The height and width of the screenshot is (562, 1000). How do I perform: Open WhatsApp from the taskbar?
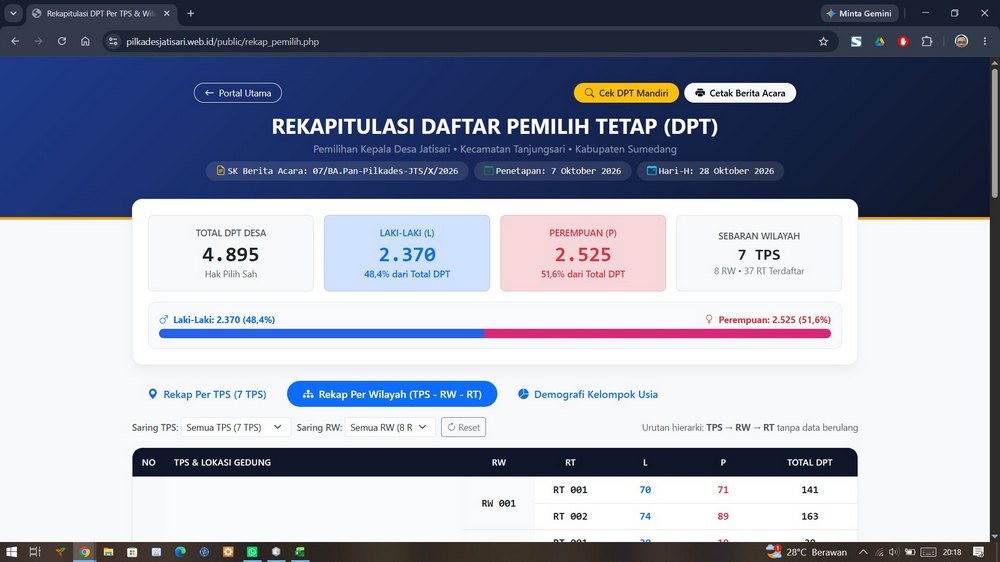pos(252,552)
